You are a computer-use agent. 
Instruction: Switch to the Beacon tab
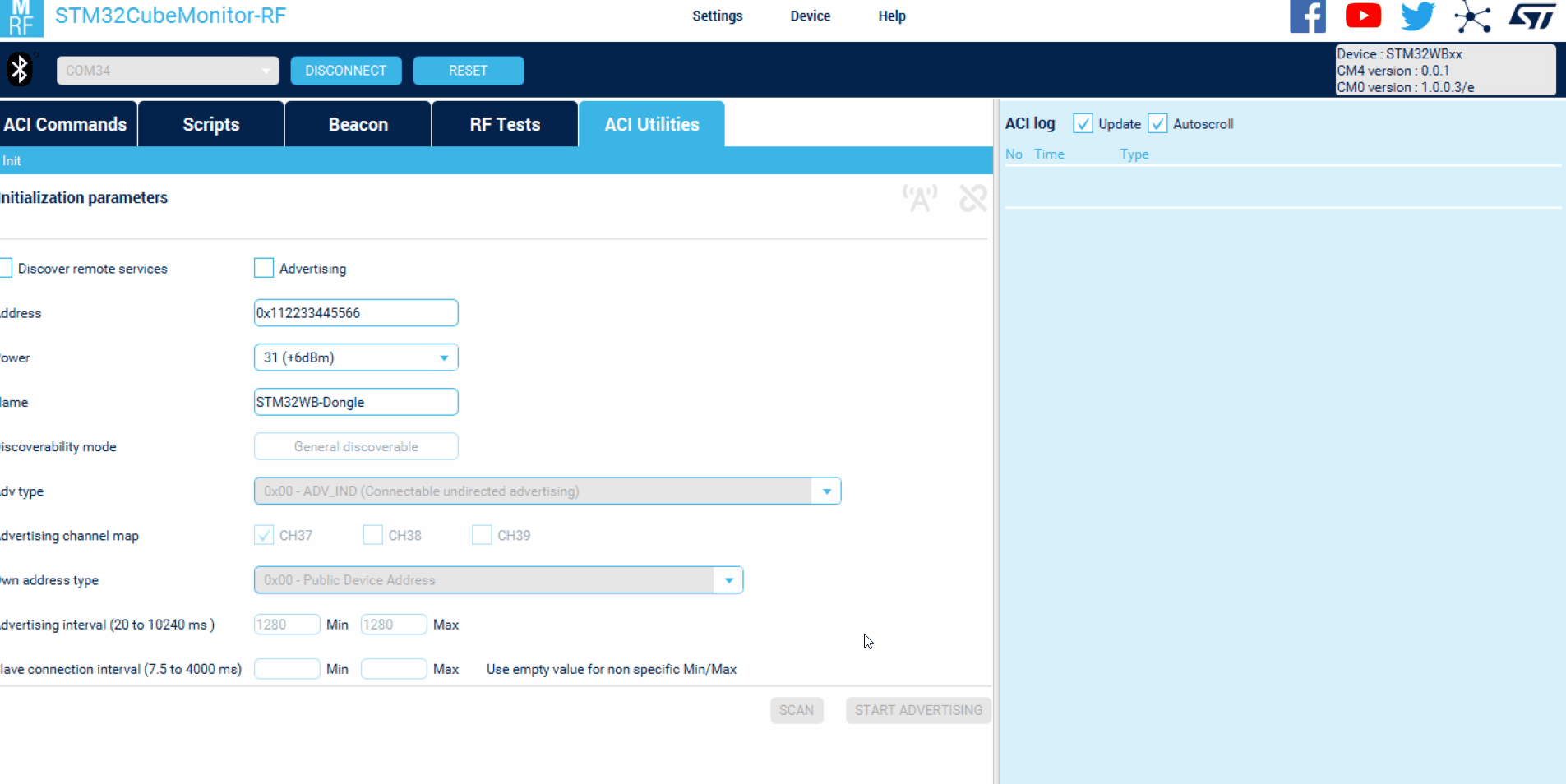358,124
